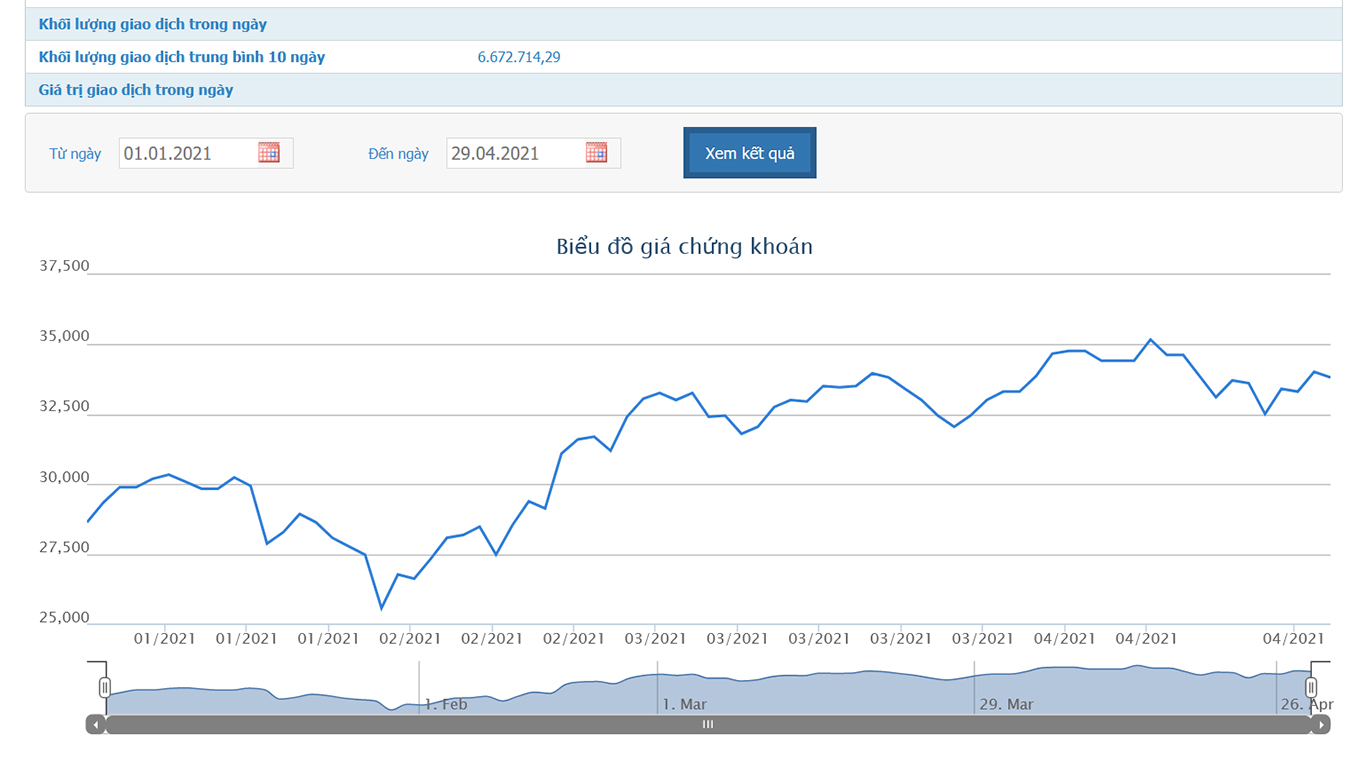
Task: Click the right arrow of chart scrollbar
Action: 1321,725
